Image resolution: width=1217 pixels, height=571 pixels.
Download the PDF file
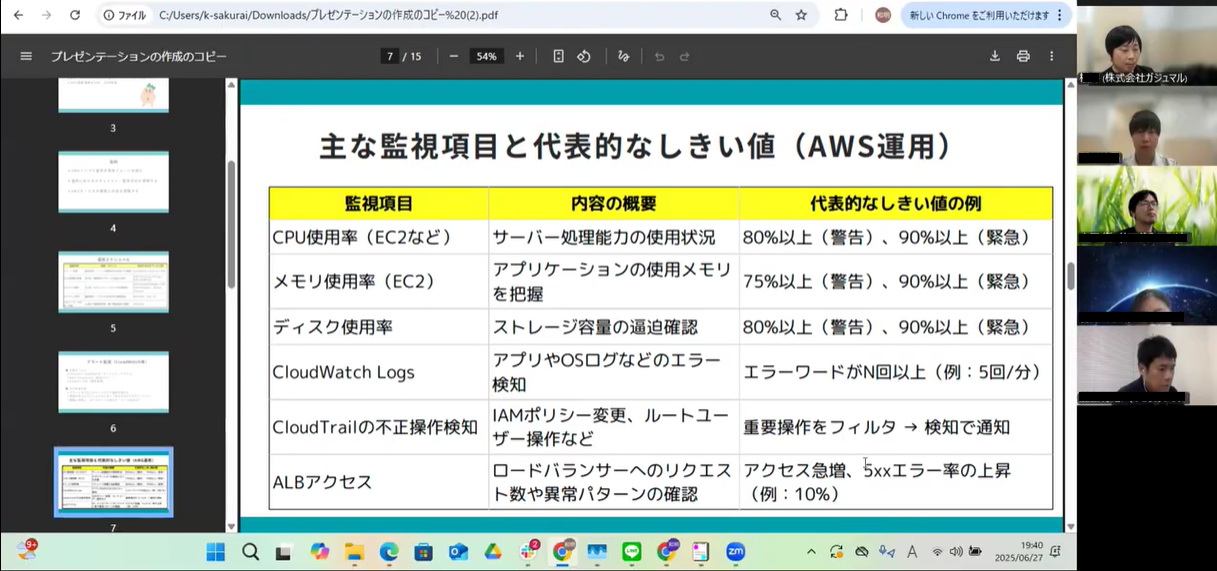(x=995, y=56)
